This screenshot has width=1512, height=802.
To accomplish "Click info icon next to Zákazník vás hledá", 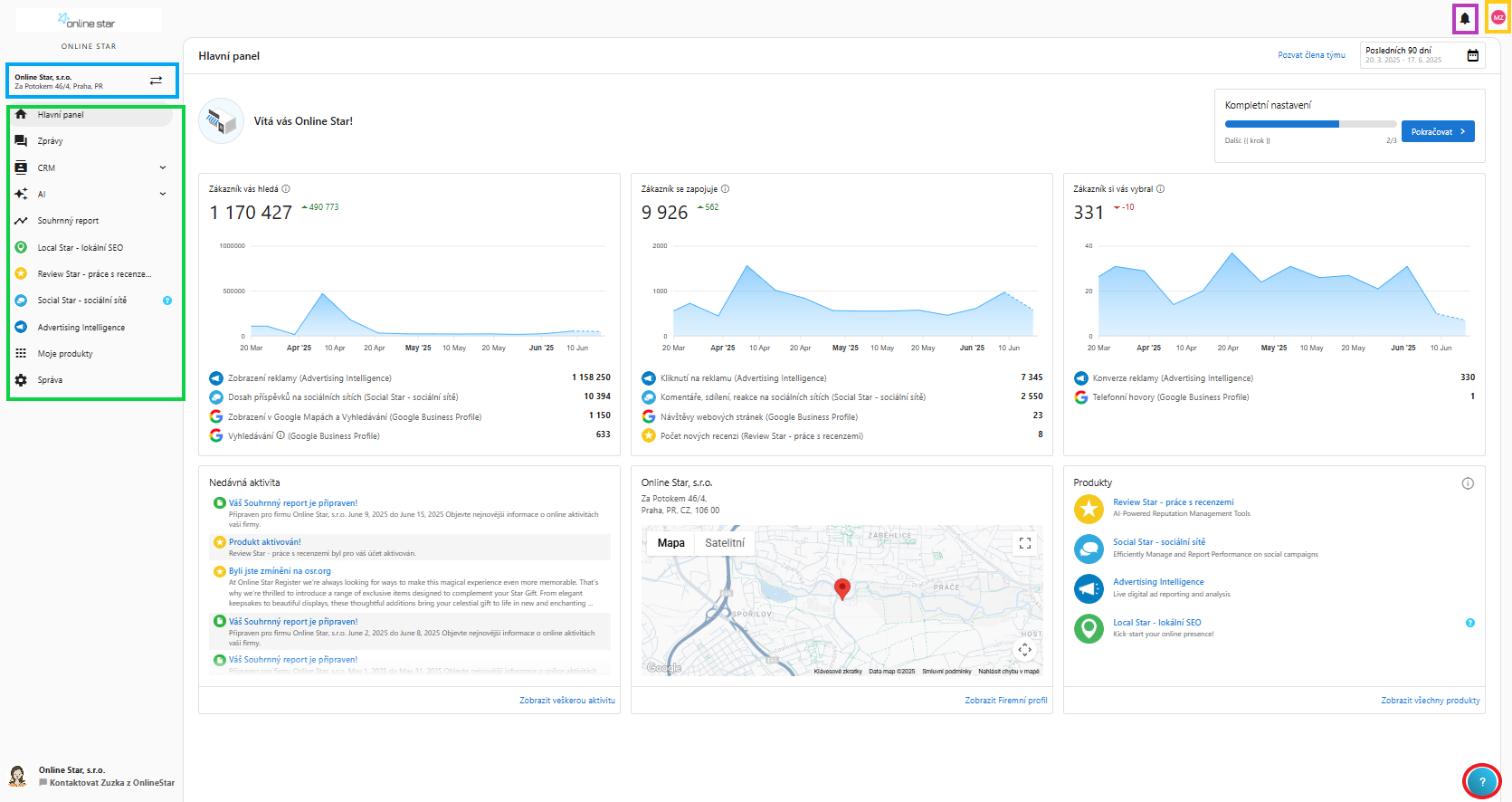I will [286, 189].
